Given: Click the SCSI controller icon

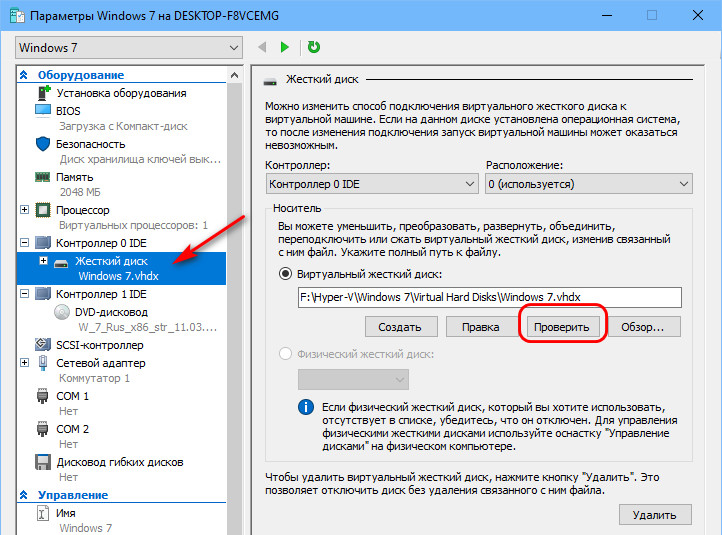Looking at the screenshot, I should (x=43, y=344).
